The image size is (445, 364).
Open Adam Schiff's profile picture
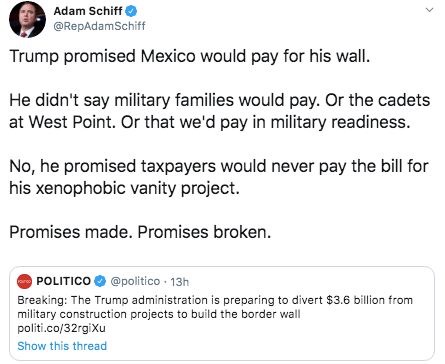click(x=27, y=19)
